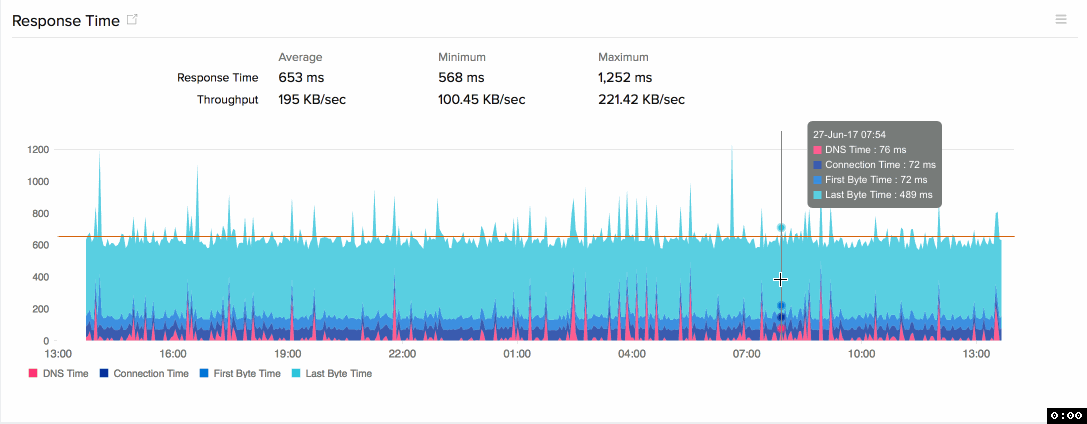Click the Minimum throughput 100.45 KB/sec value
This screenshot has width=1087, height=424.
click(x=481, y=99)
